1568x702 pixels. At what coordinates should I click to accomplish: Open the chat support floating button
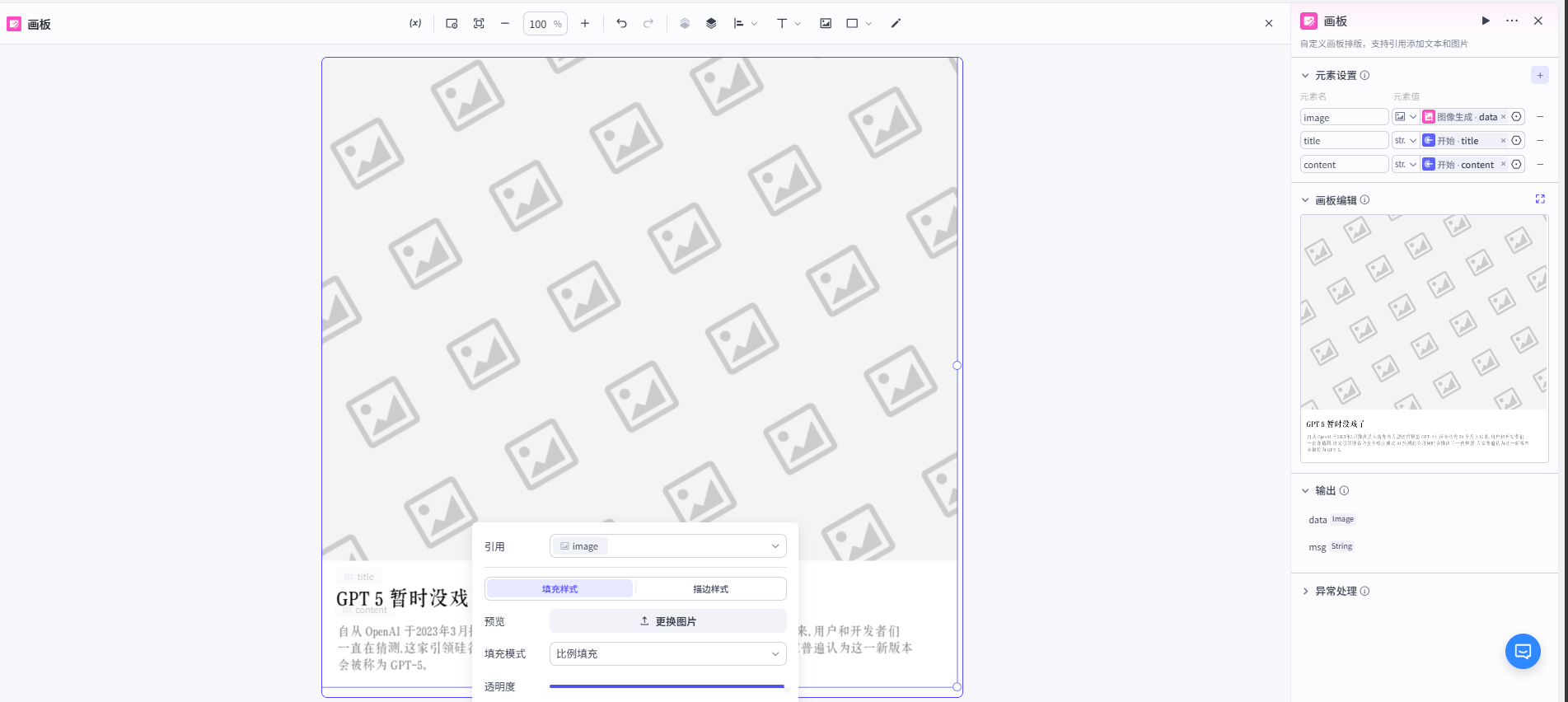(x=1523, y=652)
